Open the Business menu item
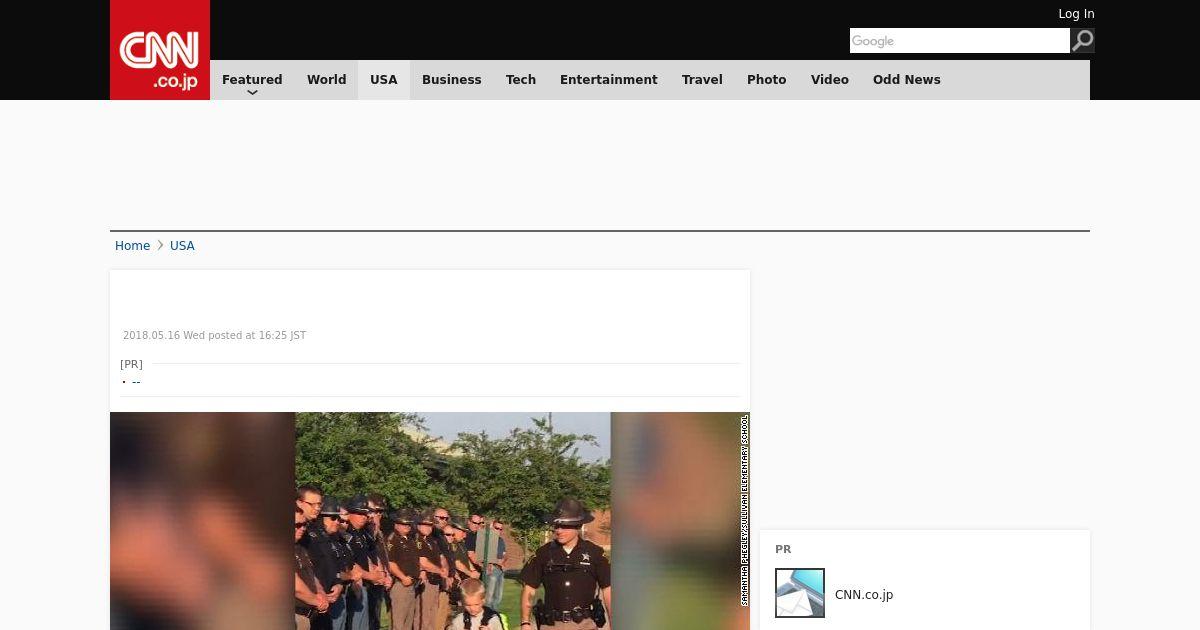The image size is (1200, 630). point(452,80)
